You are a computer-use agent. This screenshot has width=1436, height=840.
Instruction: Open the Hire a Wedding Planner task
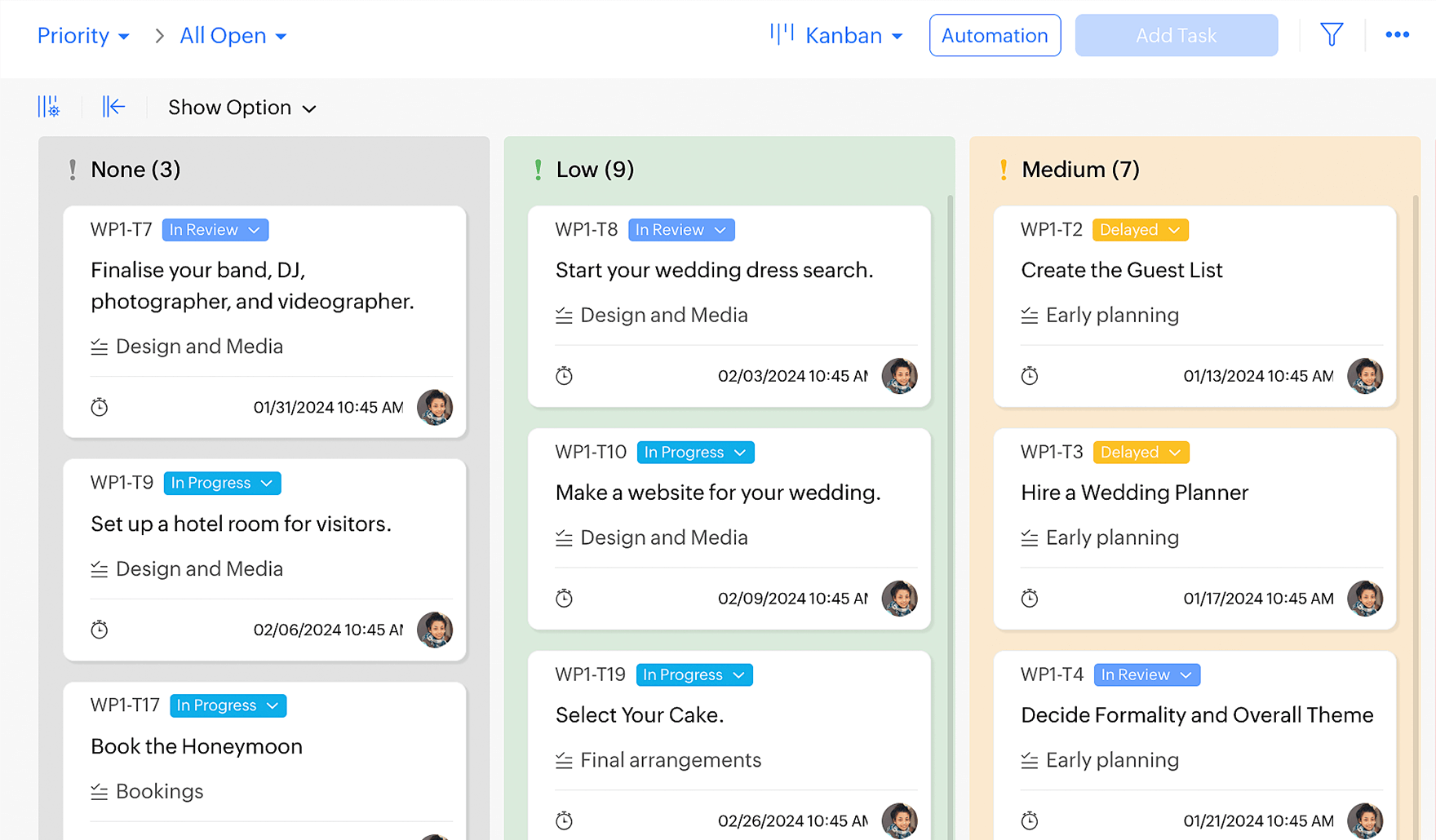(1134, 493)
